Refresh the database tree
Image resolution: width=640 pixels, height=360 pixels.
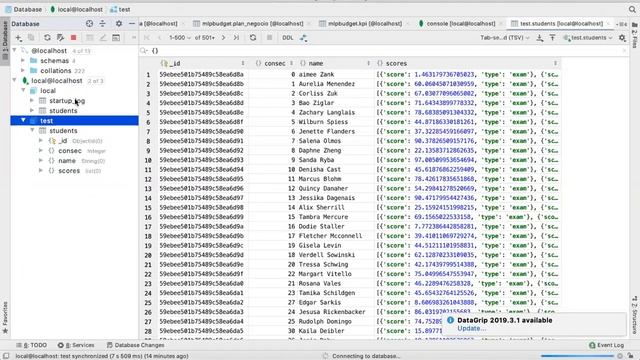pyautogui.click(x=47, y=38)
